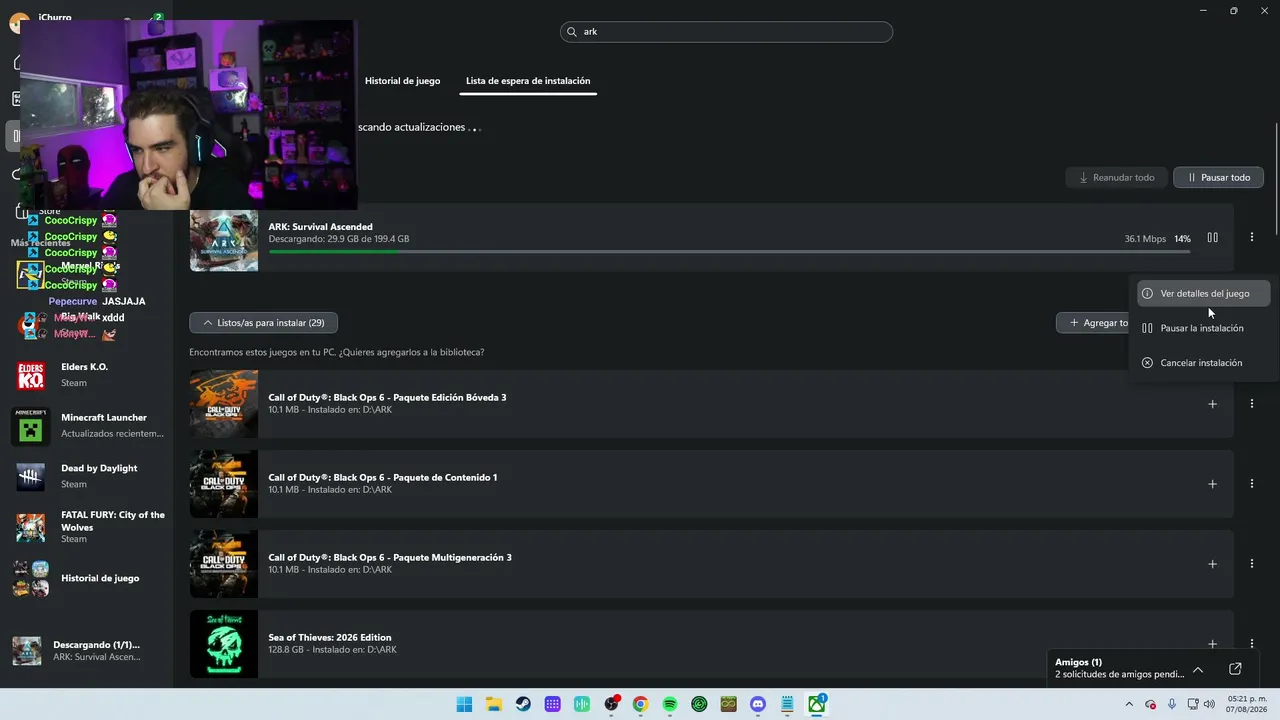
Task: Click the ARK: Survival Ascended title text
Action: [x=320, y=227]
